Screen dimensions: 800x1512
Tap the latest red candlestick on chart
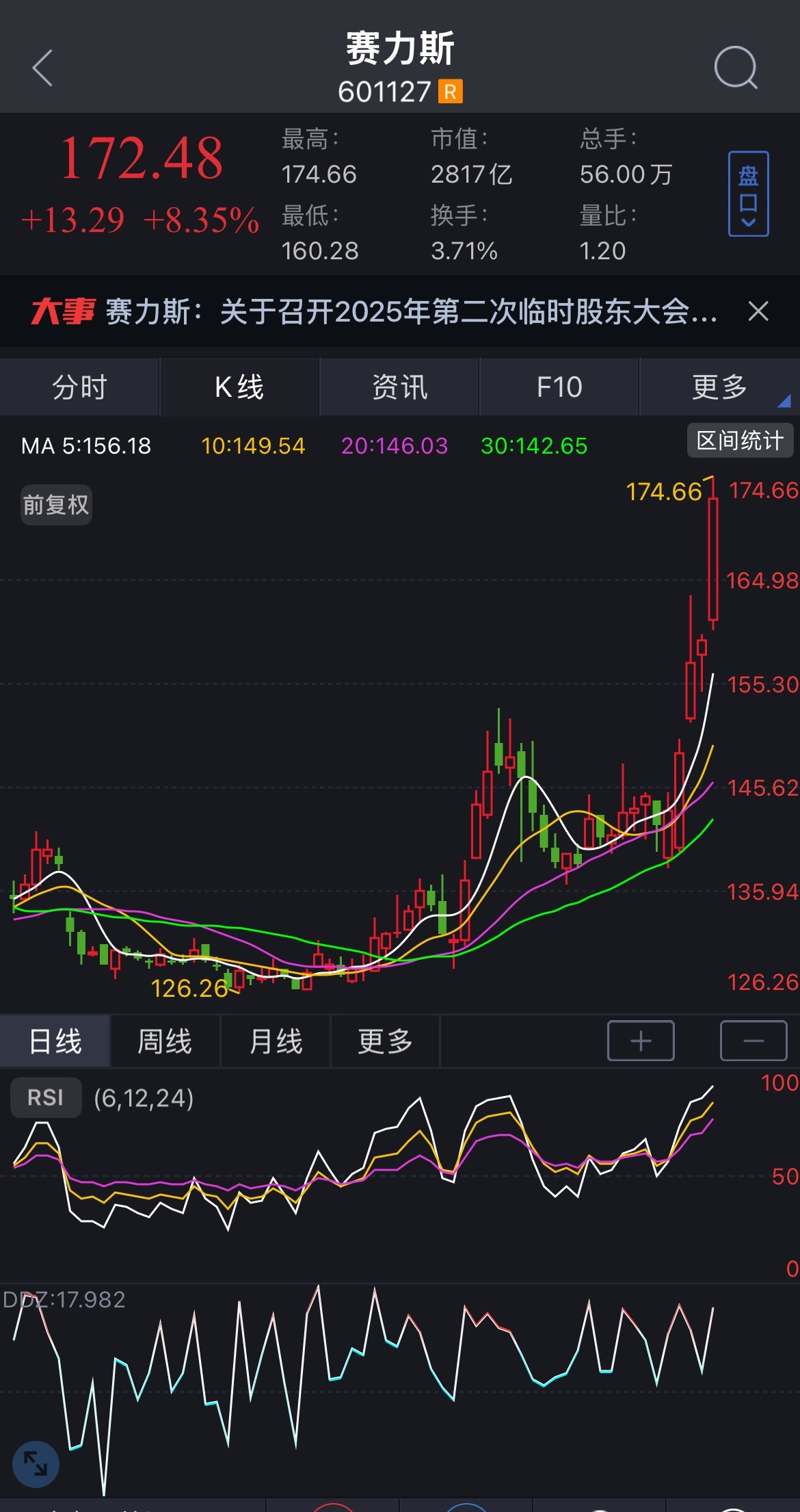[713, 558]
